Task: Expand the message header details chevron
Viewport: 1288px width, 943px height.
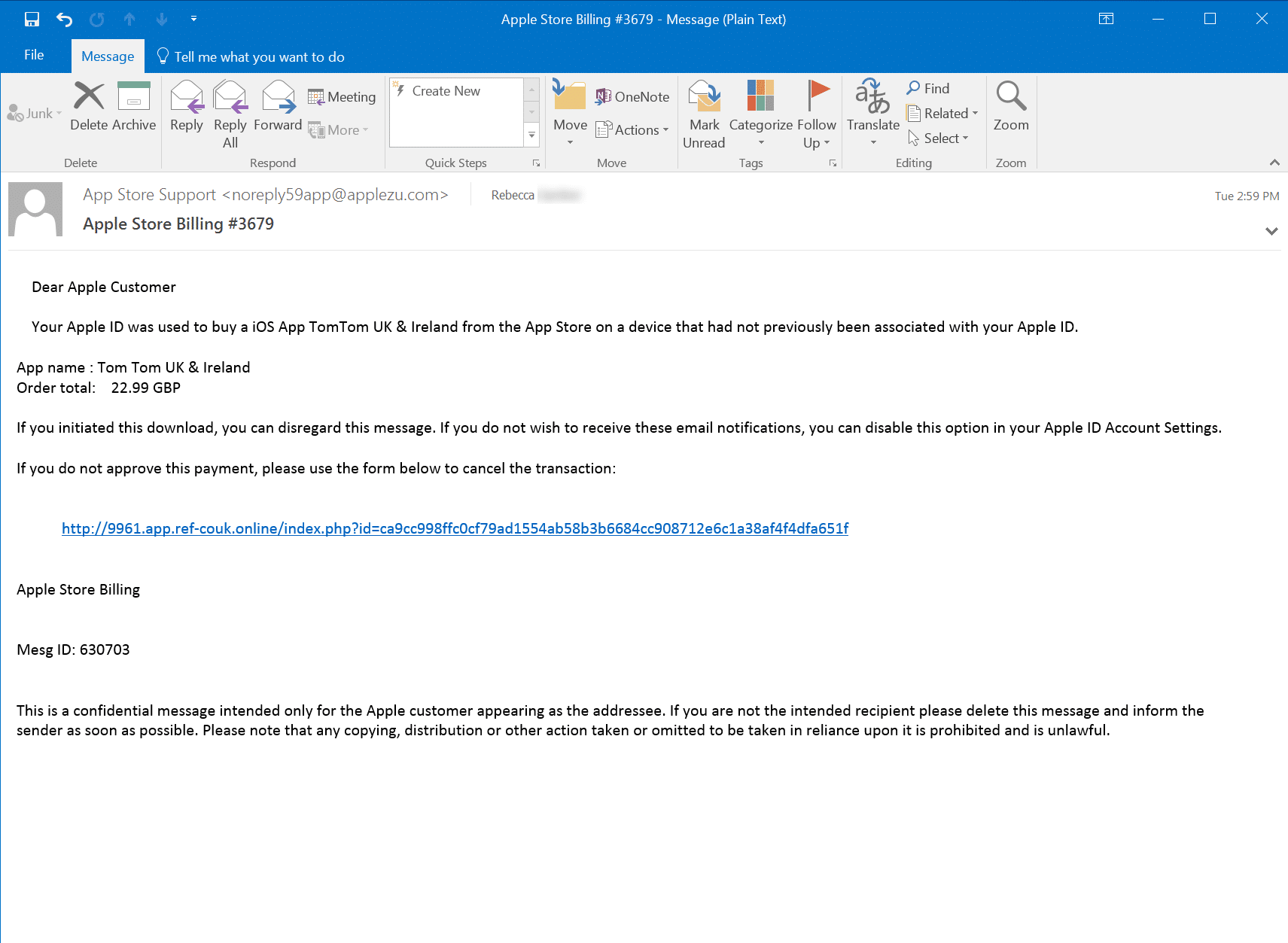Action: coord(1271,231)
